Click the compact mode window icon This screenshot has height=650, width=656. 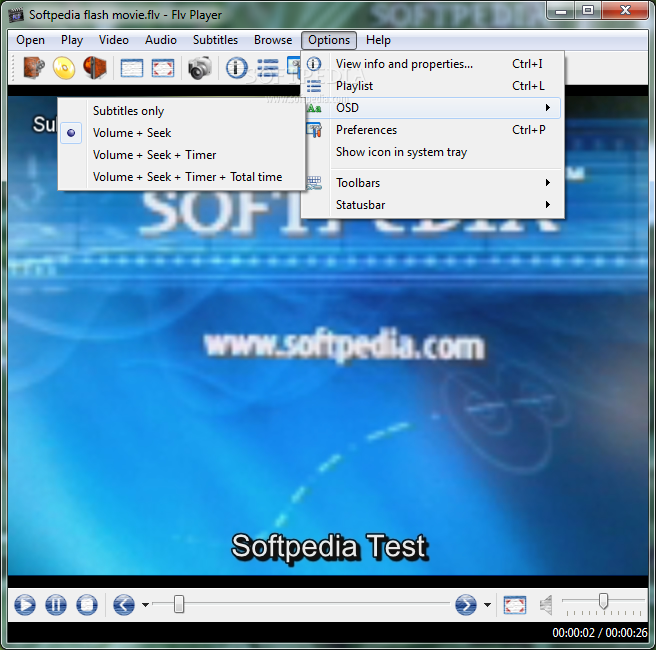(132, 68)
